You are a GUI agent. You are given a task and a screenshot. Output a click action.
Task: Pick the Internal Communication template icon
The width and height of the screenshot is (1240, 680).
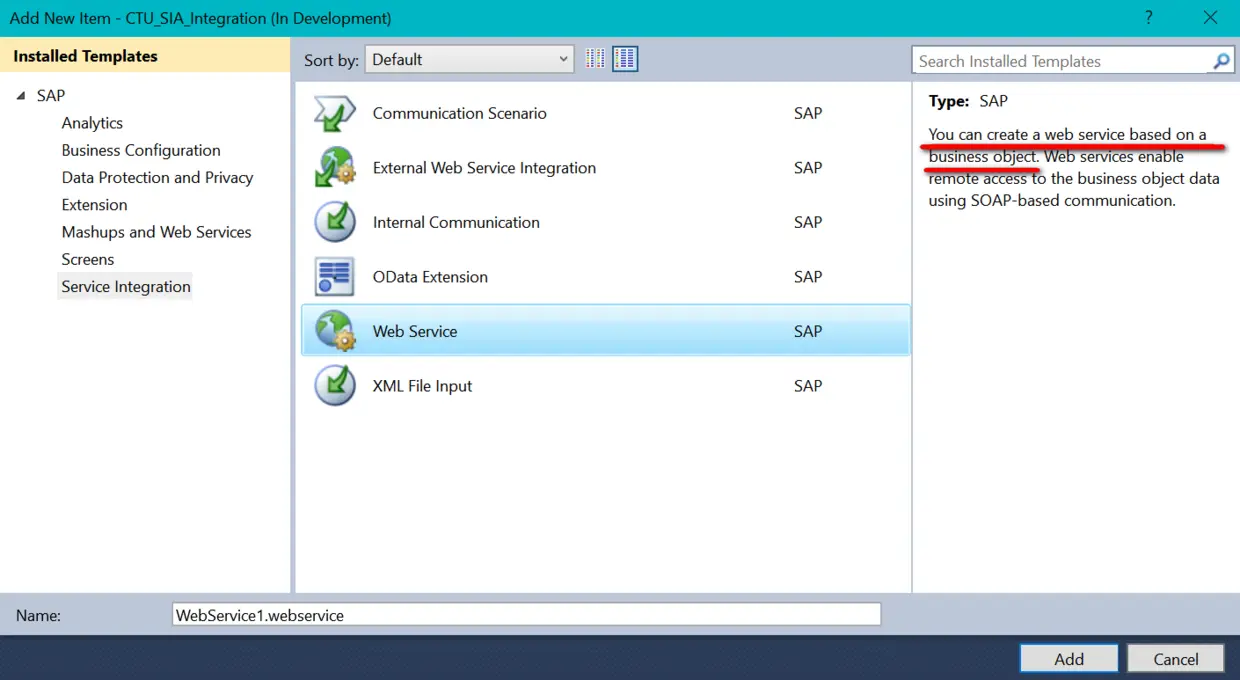(x=335, y=222)
